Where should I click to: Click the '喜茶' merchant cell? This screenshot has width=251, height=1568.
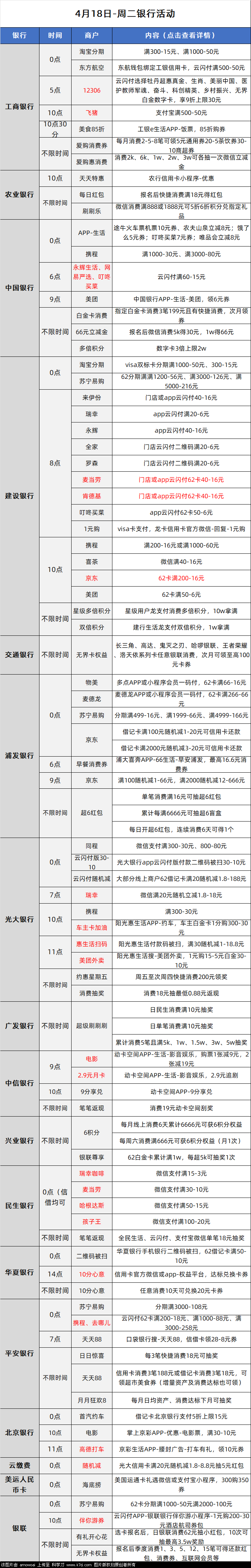click(x=91, y=562)
